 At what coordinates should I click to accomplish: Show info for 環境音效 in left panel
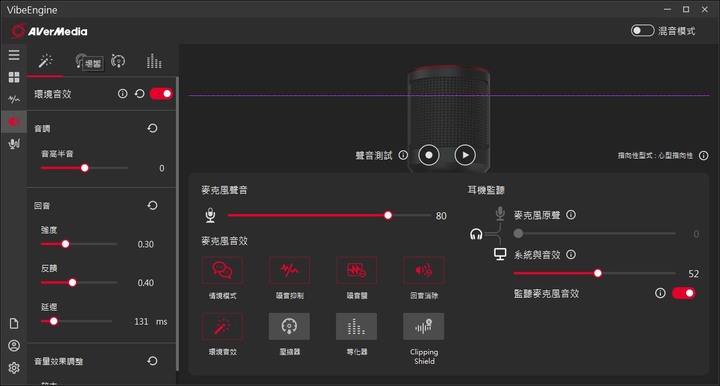pyautogui.click(x=122, y=94)
